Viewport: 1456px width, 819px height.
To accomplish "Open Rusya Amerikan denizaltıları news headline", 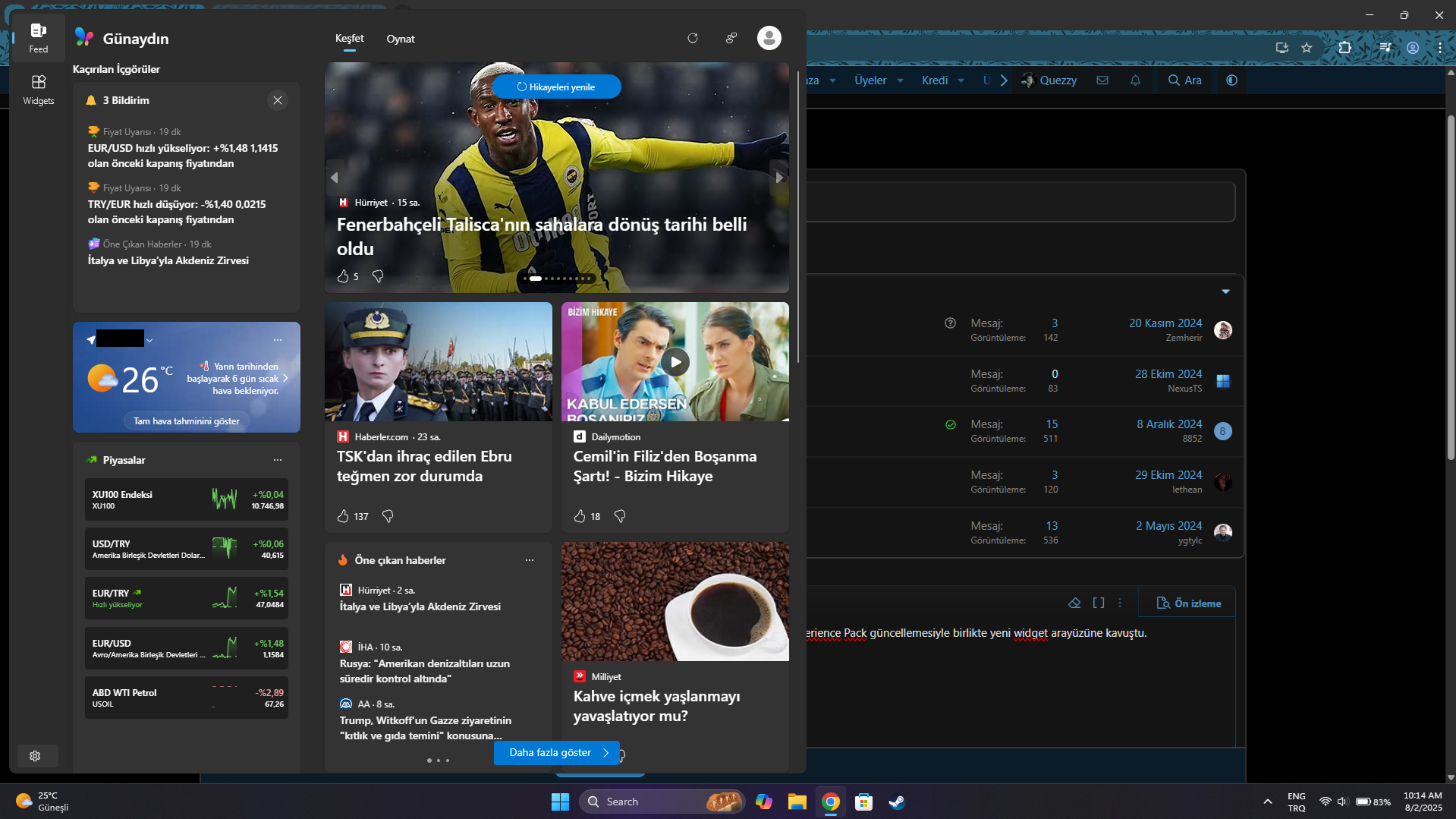I will coord(425,671).
